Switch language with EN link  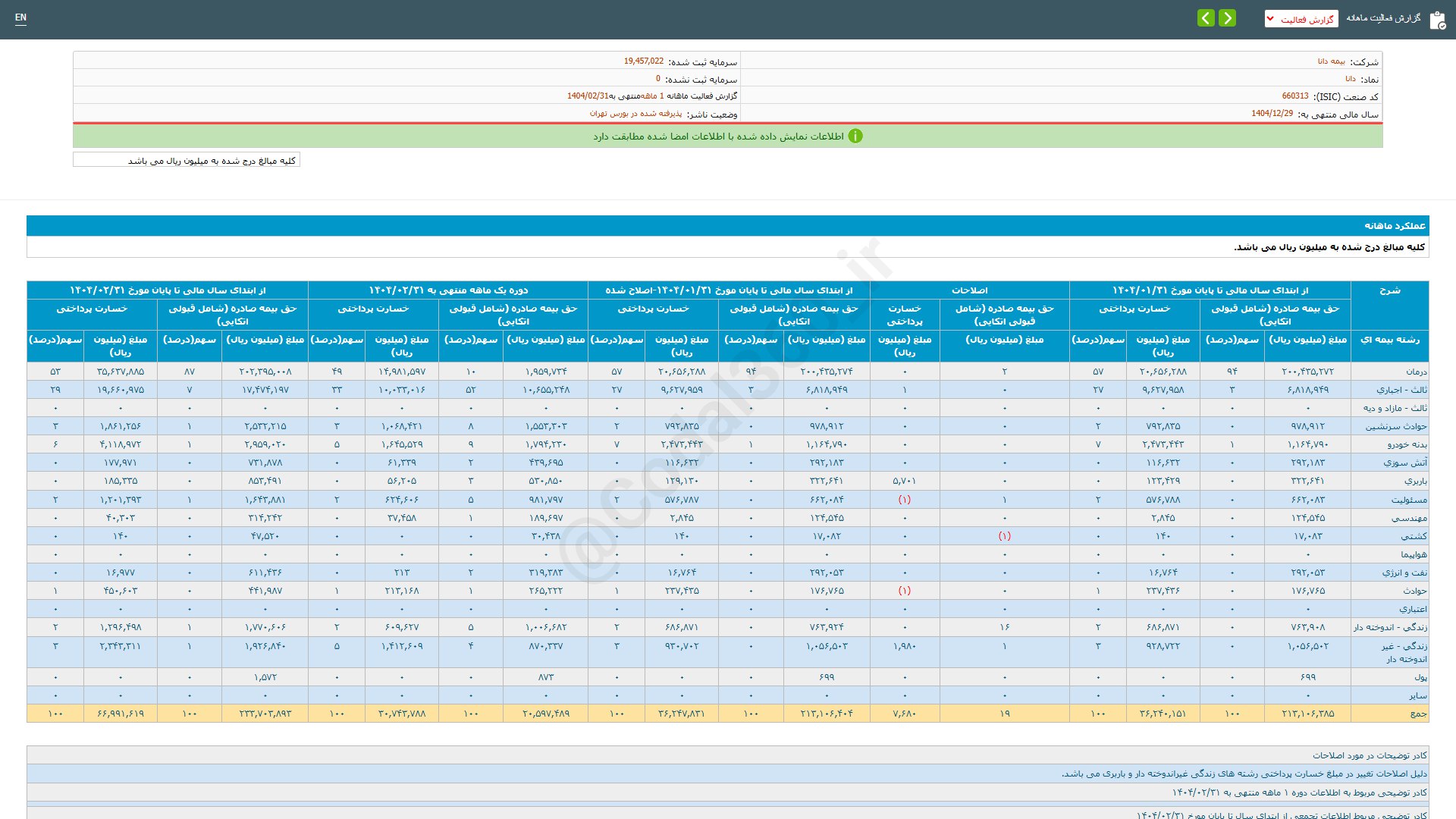click(x=20, y=17)
